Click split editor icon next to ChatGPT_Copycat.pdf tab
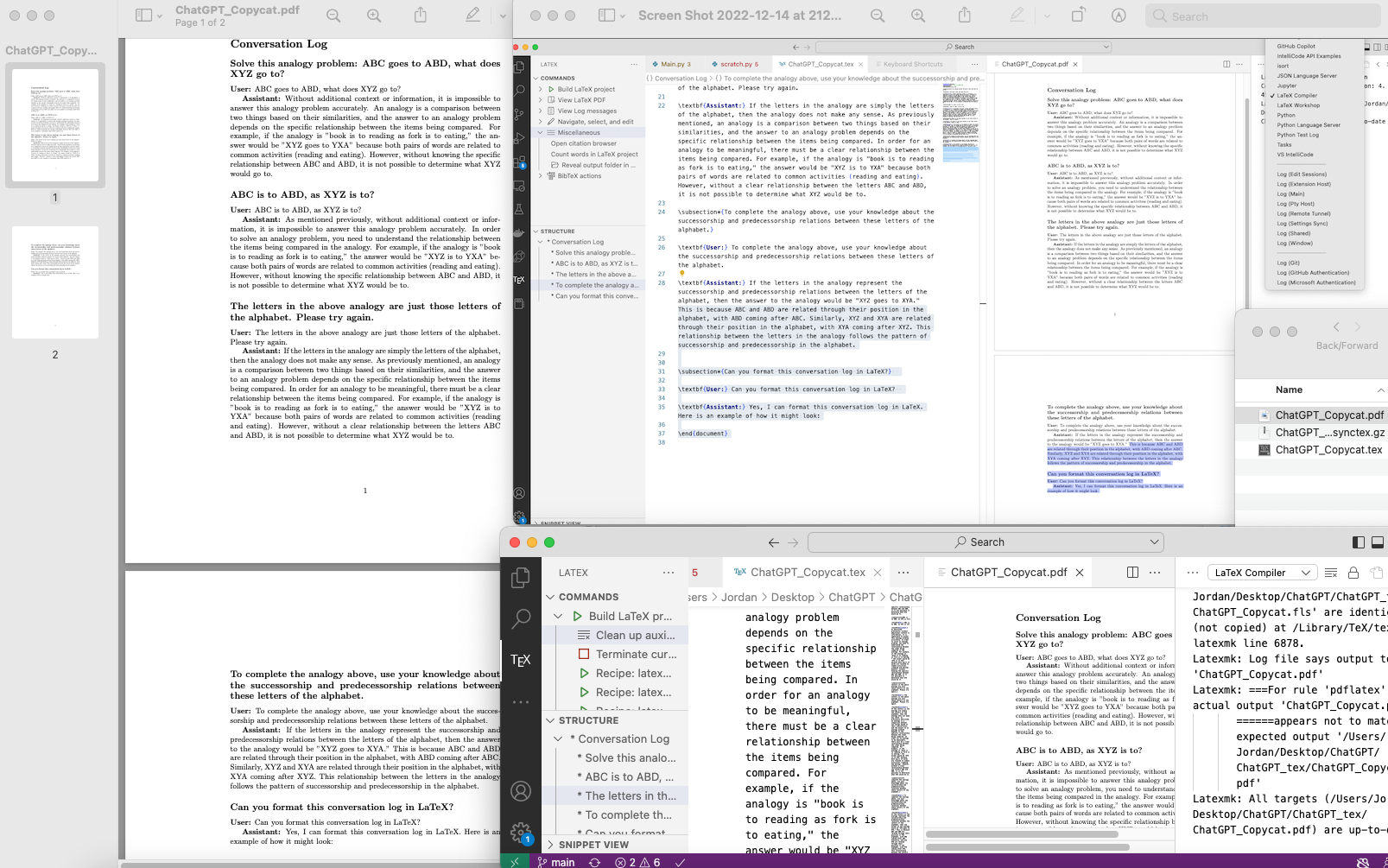Screen dimensions: 1388x868 (x=1132, y=573)
